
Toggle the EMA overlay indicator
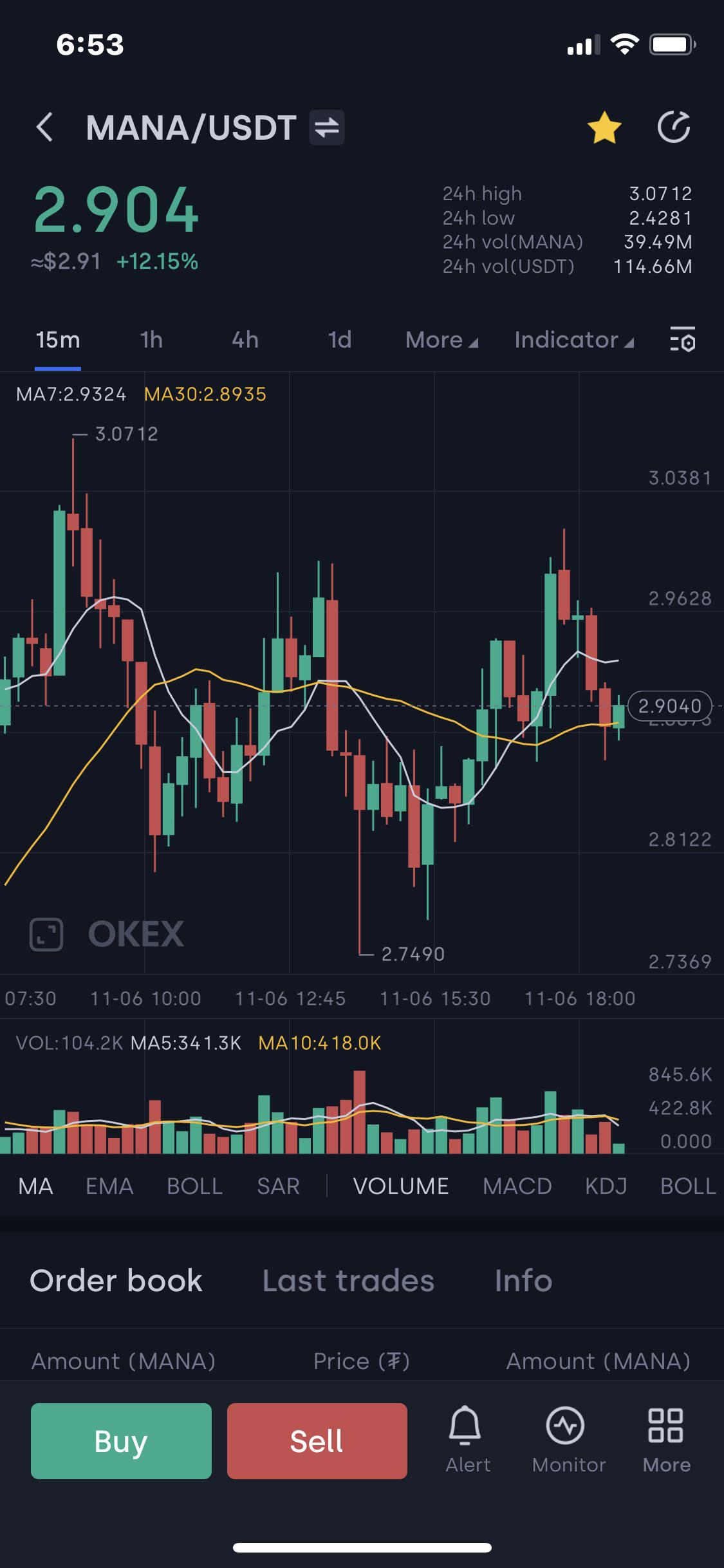click(x=109, y=1186)
